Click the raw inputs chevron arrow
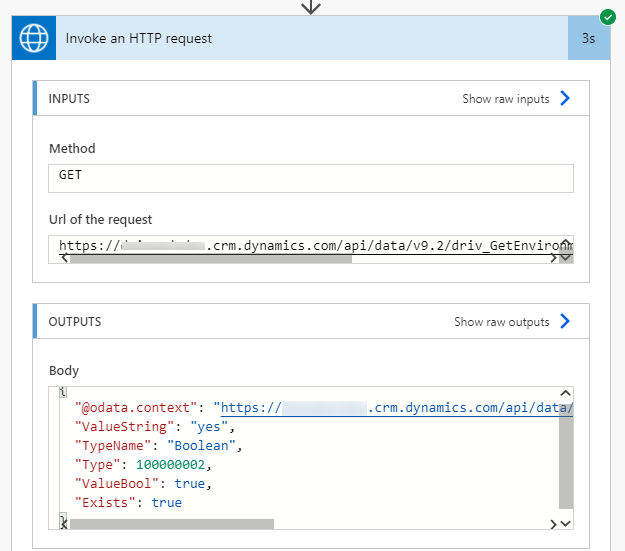Image resolution: width=625 pixels, height=551 pixels. [x=565, y=98]
